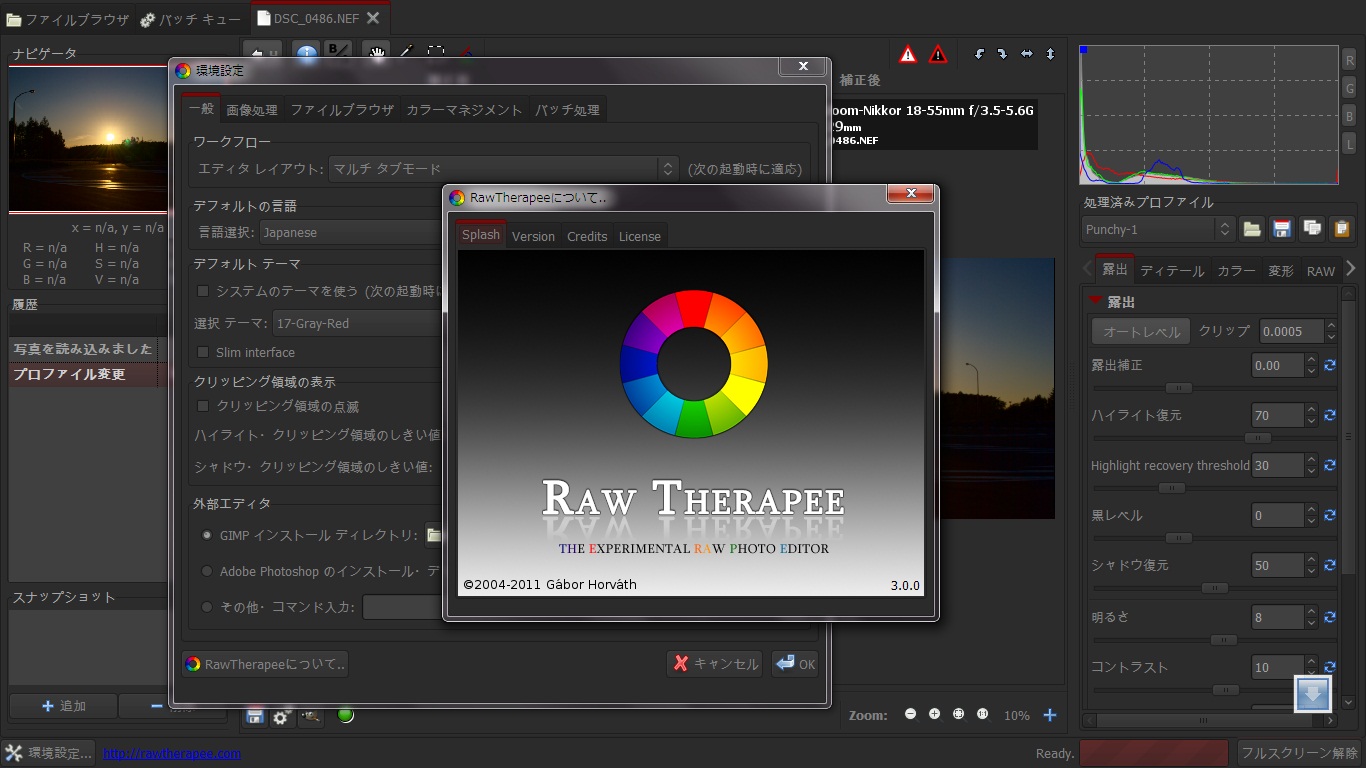The height and width of the screenshot is (768, 1366).
Task: Open new detail window with blue plus
Action: pyautogui.click(x=1050, y=715)
